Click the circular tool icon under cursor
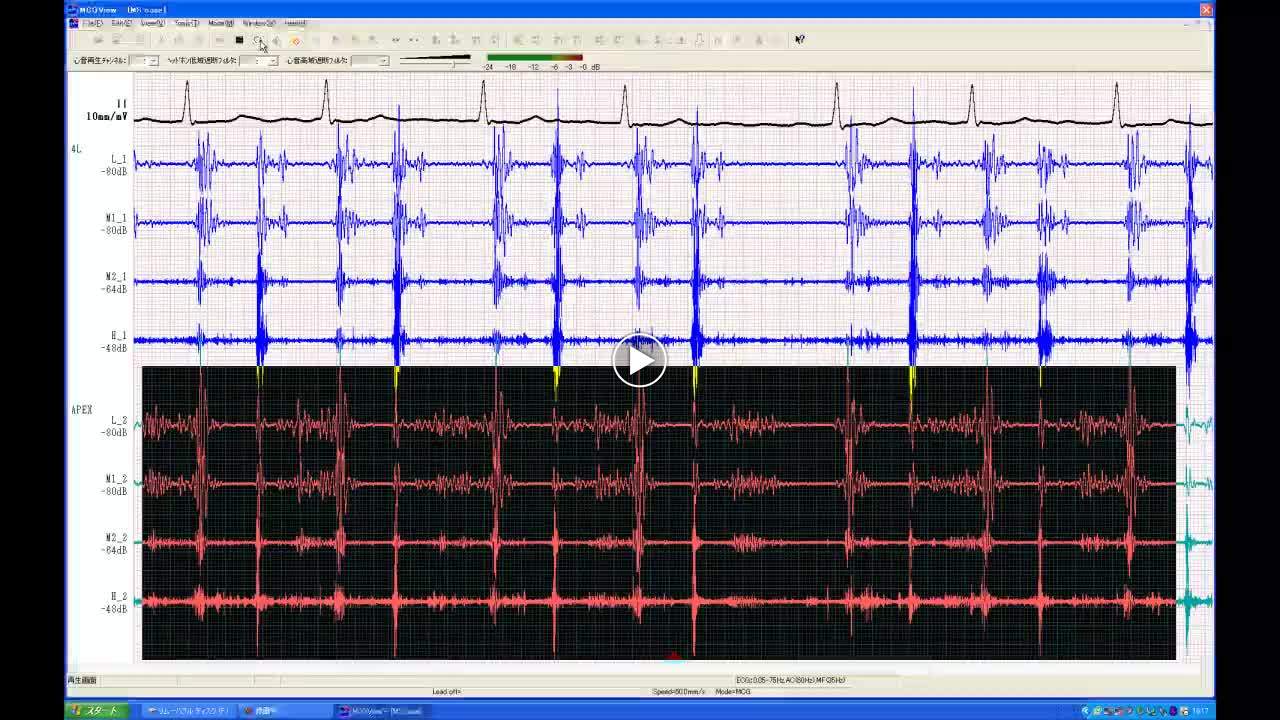This screenshot has height=720, width=1280. 258,40
